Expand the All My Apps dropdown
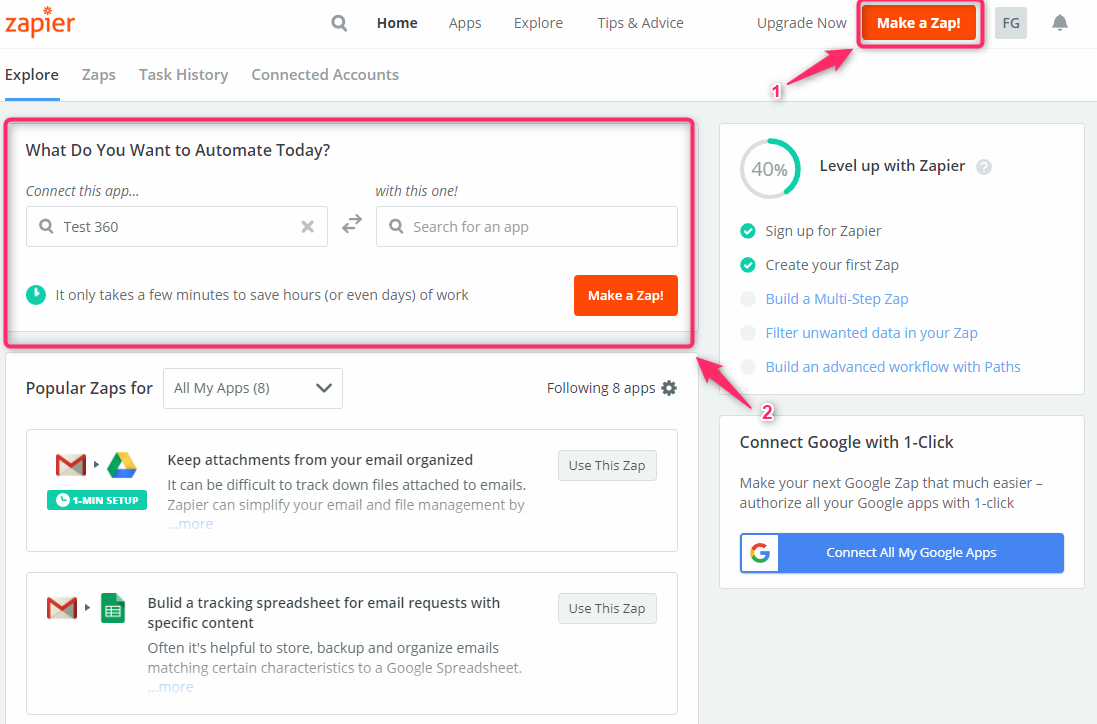1097x724 pixels. 253,388
